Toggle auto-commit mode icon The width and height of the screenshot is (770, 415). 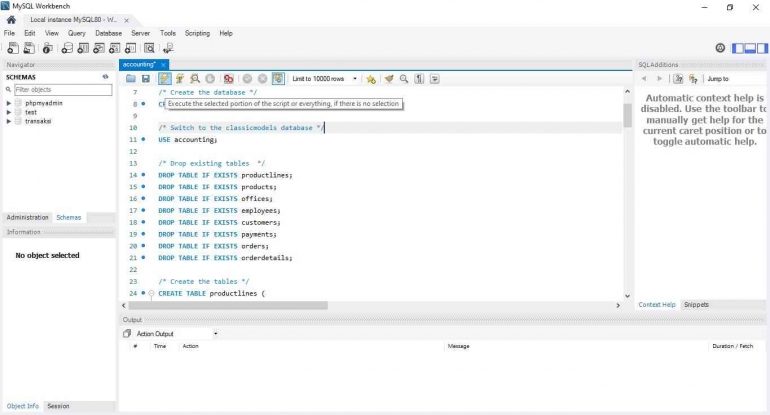click(x=278, y=79)
